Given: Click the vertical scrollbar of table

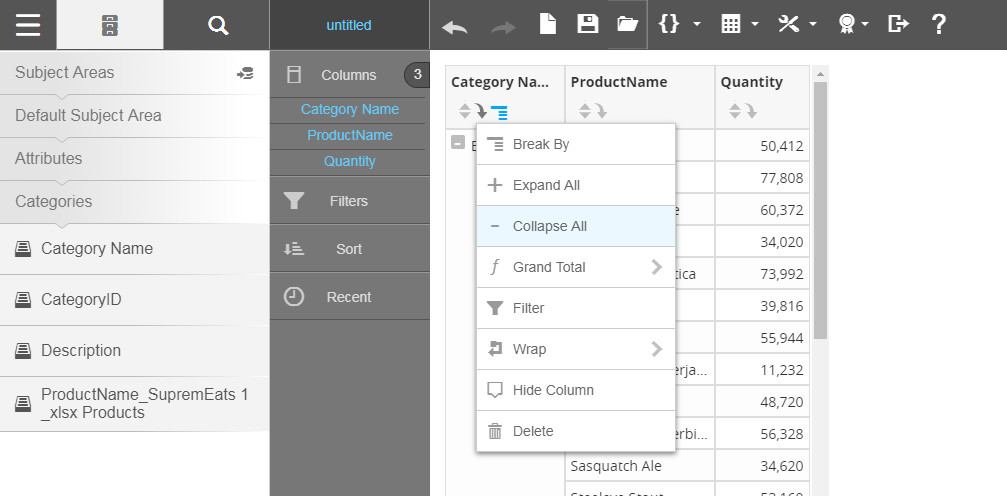Looking at the screenshot, I should (x=820, y=210).
